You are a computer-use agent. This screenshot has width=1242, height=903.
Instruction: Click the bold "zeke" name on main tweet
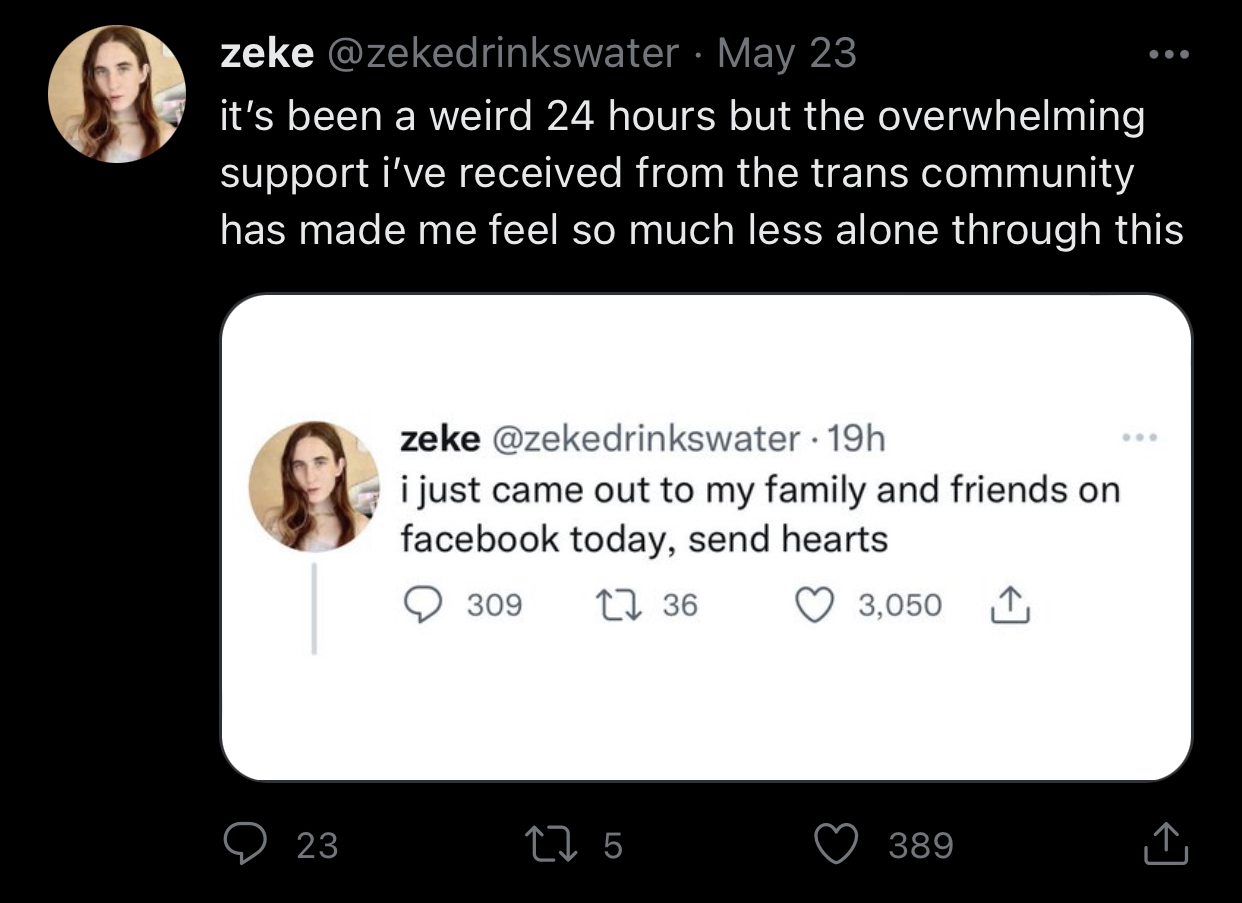coord(266,53)
